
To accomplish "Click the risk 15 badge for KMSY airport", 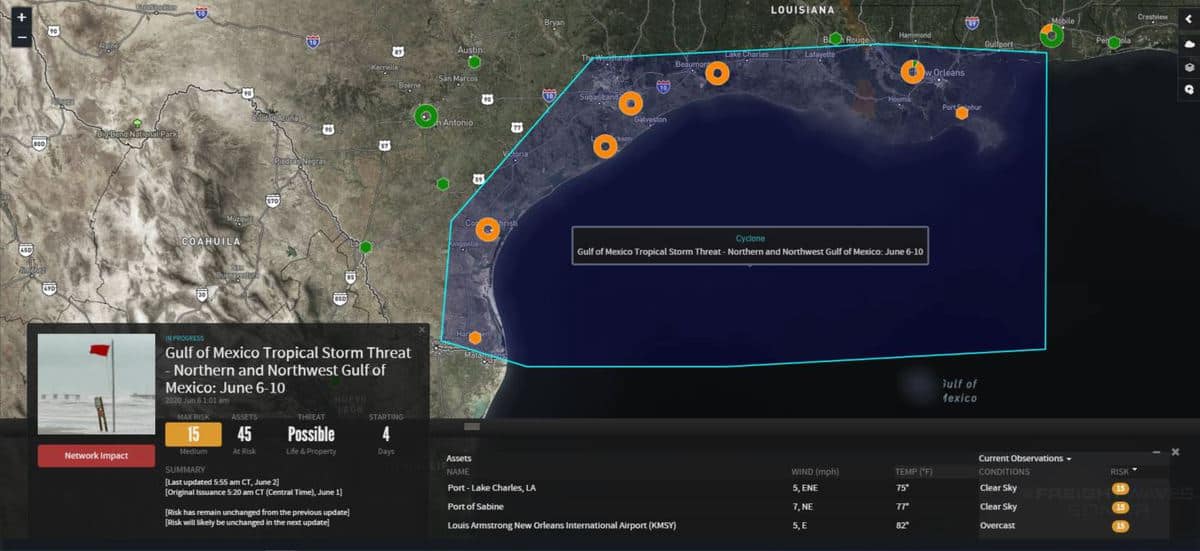I will (x=1121, y=525).
